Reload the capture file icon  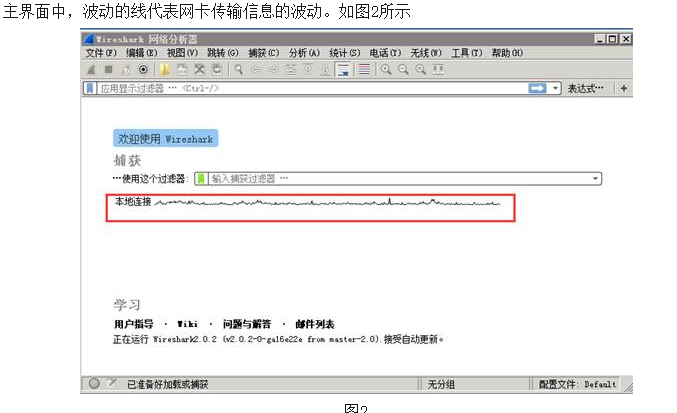pyautogui.click(x=217, y=69)
